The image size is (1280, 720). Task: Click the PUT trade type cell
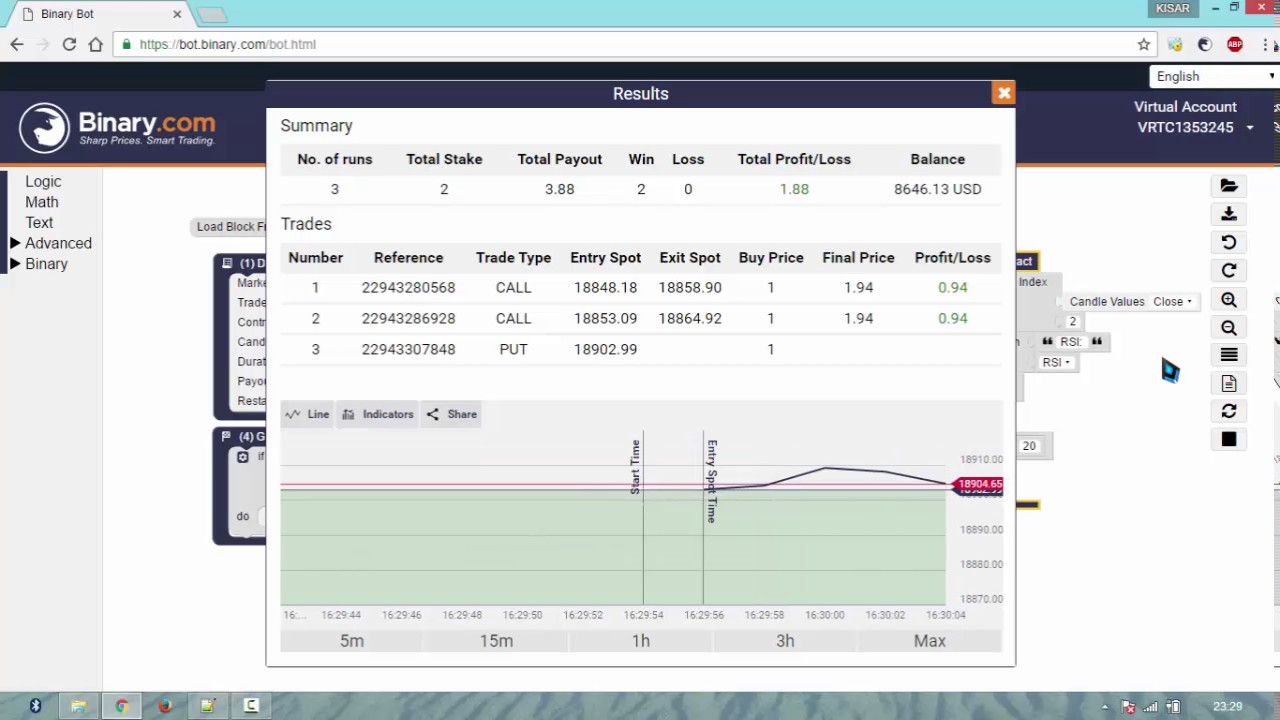click(x=513, y=349)
